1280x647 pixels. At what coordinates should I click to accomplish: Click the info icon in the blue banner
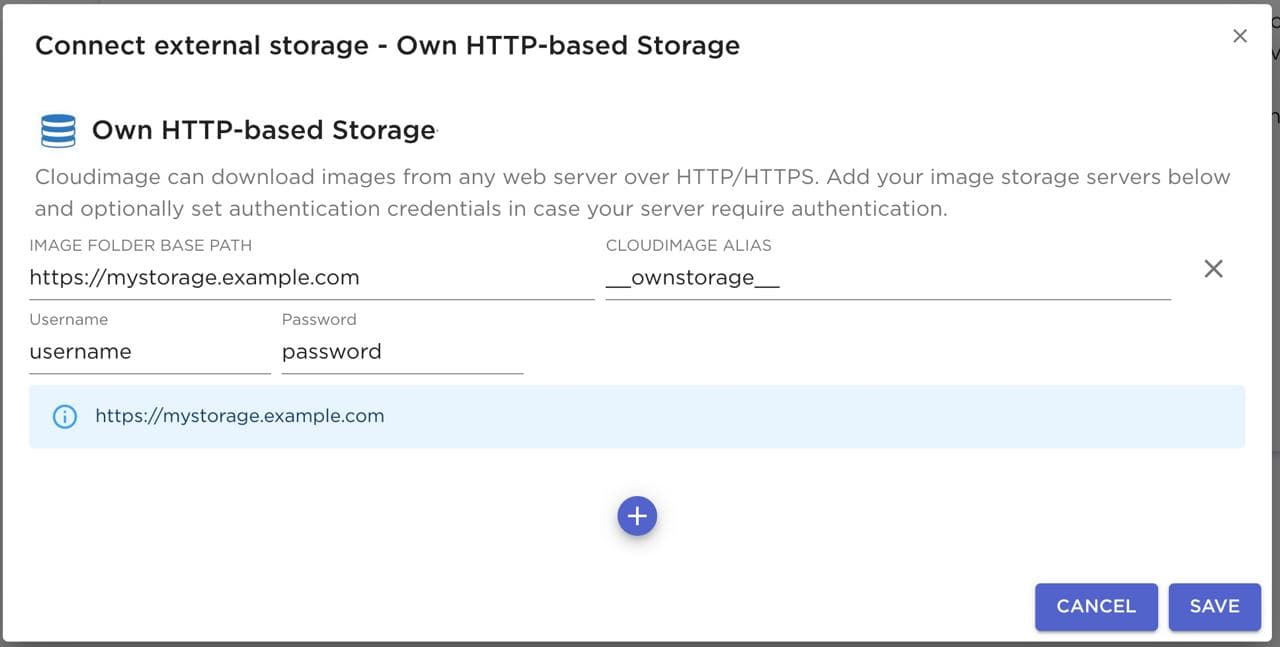click(x=64, y=416)
